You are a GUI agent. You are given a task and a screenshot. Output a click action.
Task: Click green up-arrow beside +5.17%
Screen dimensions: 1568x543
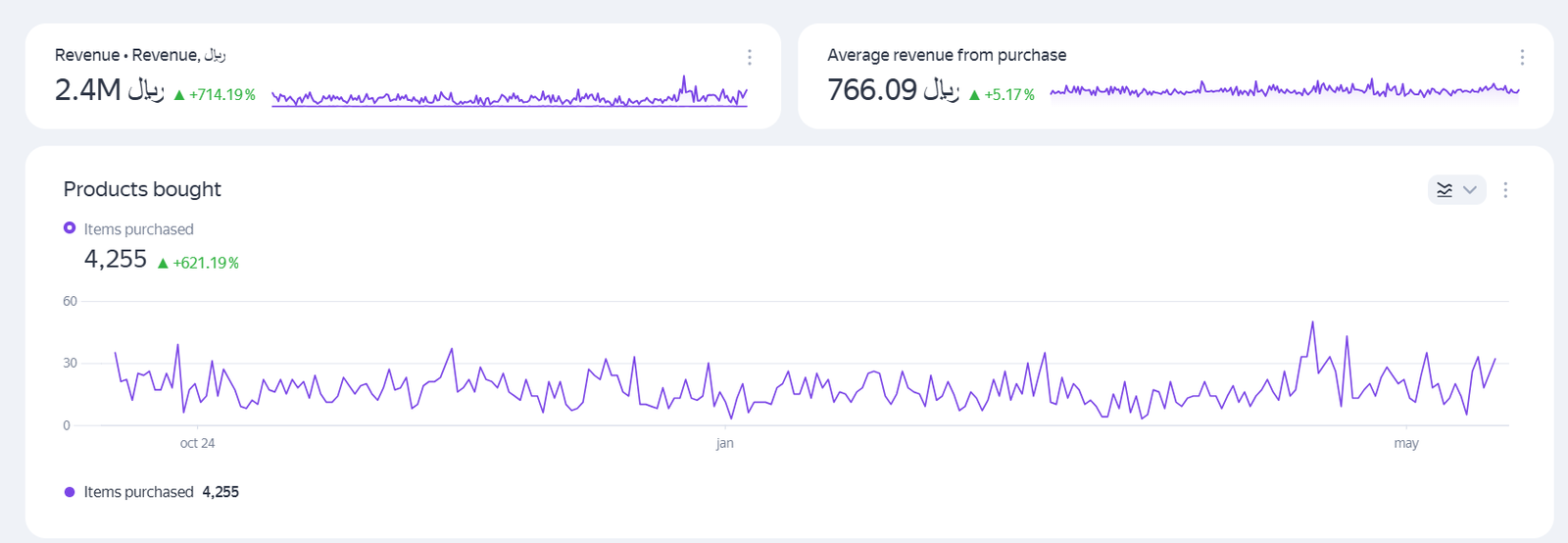pos(974,95)
